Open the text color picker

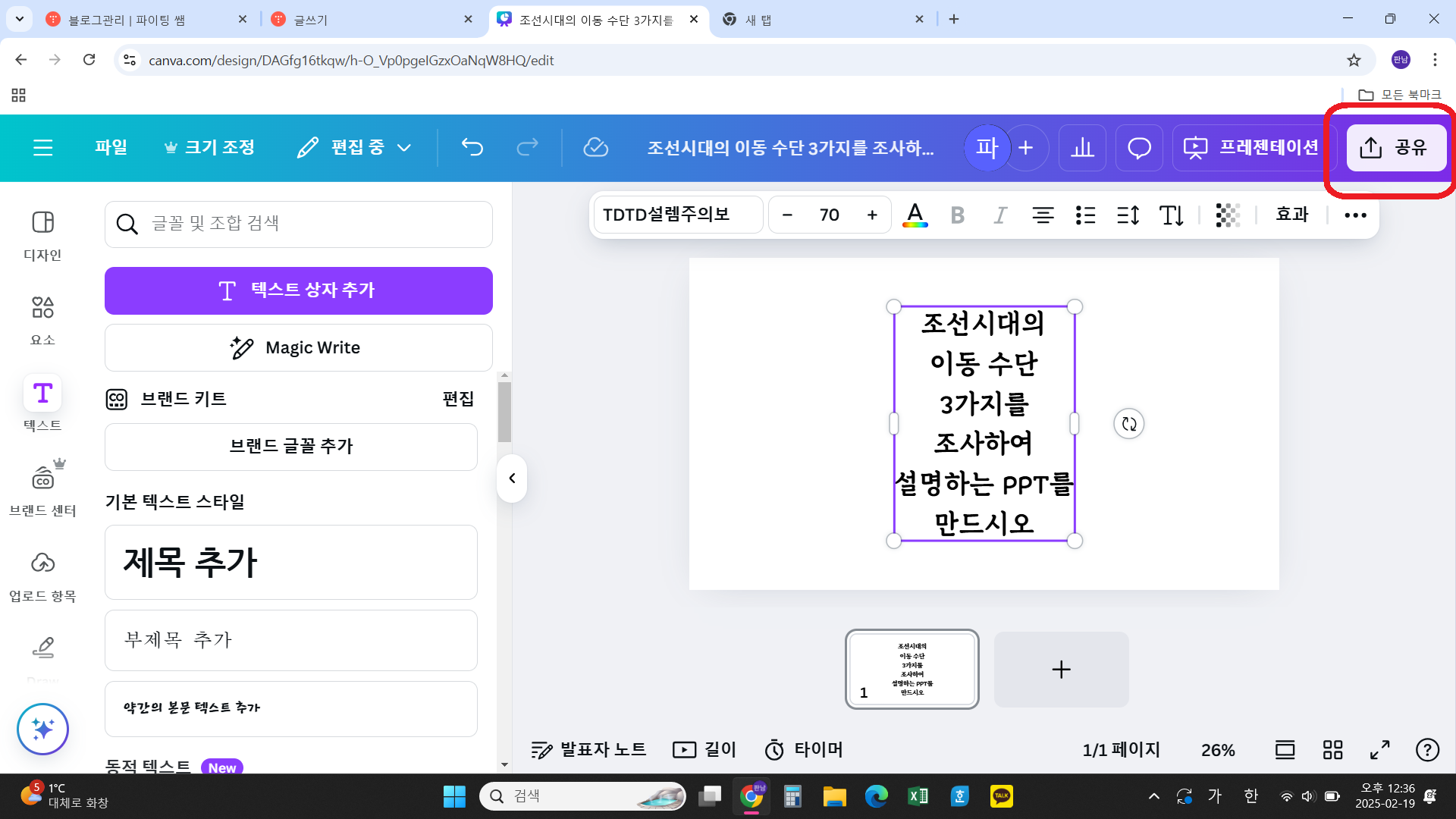[x=915, y=215]
